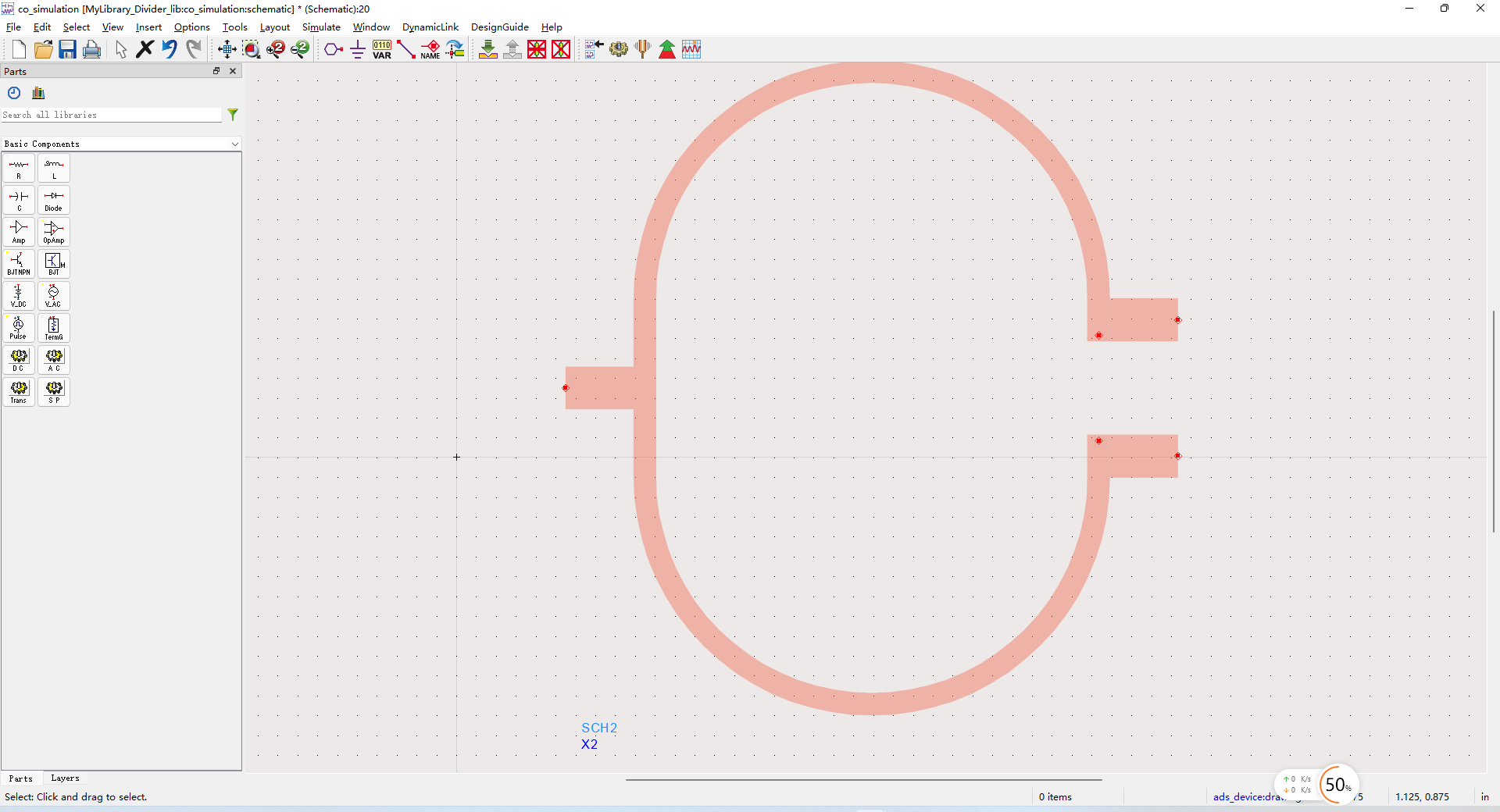Close the Parts panel
Image resolution: width=1500 pixels, height=812 pixels.
pyautogui.click(x=233, y=71)
